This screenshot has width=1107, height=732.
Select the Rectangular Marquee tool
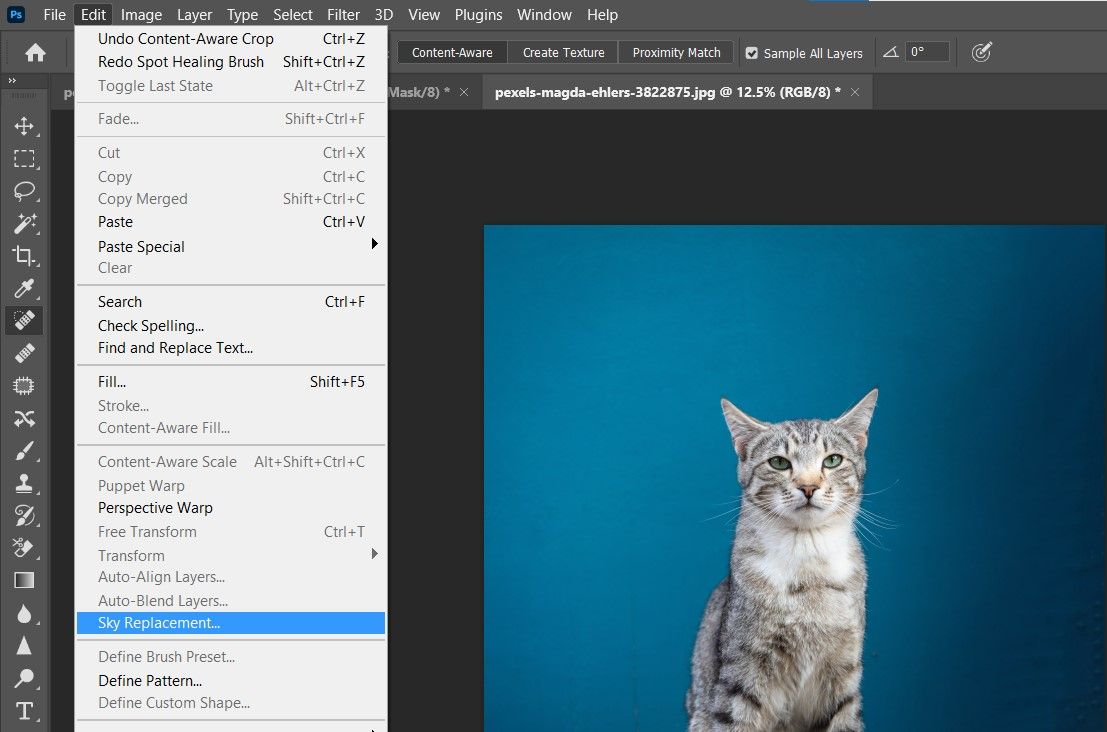pyautogui.click(x=24, y=158)
